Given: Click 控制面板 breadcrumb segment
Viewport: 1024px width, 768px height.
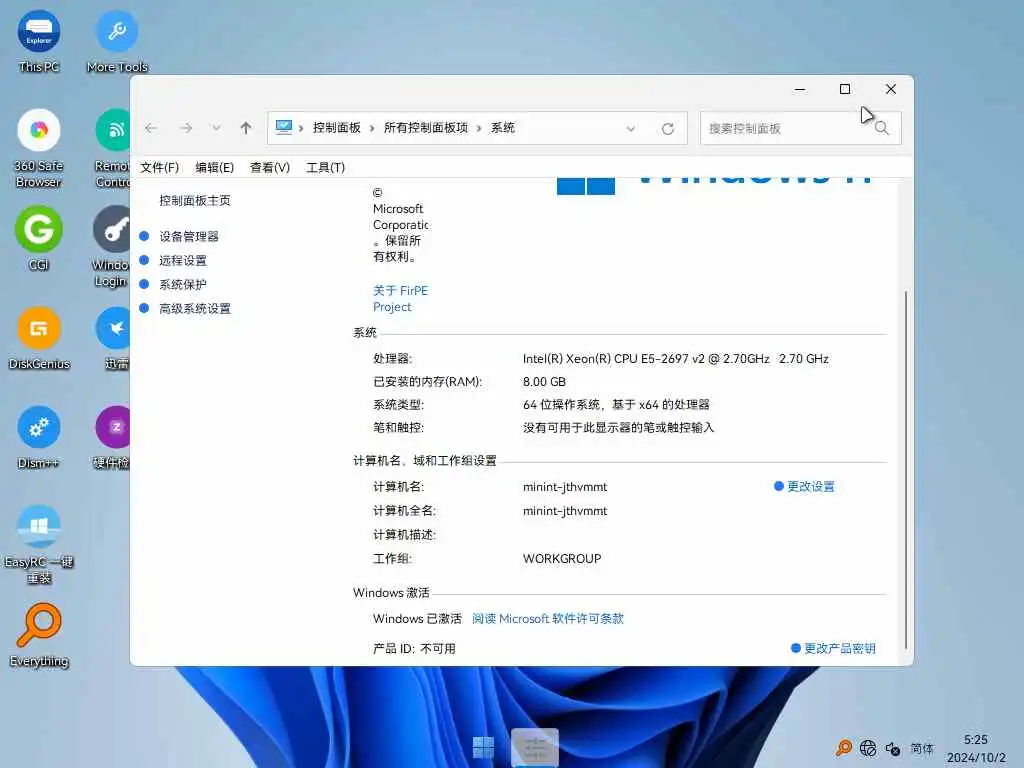Looking at the screenshot, I should coord(336,128).
